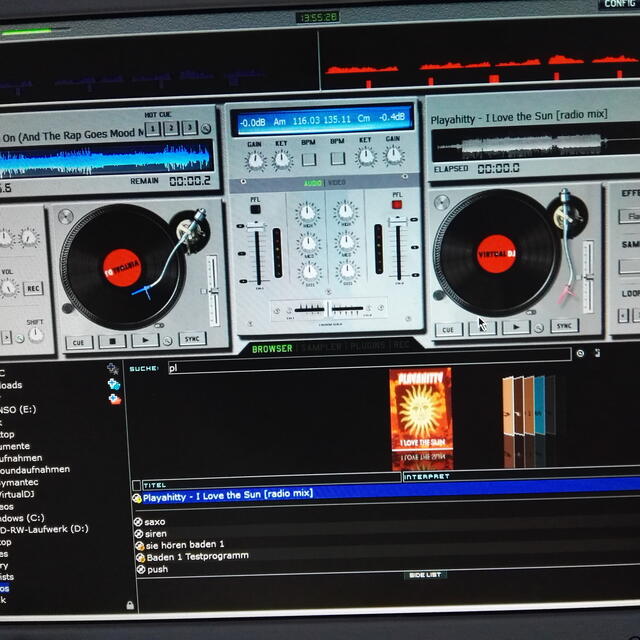Click the I Love The Sun cover
The width and height of the screenshot is (640, 640).
[x=420, y=417]
